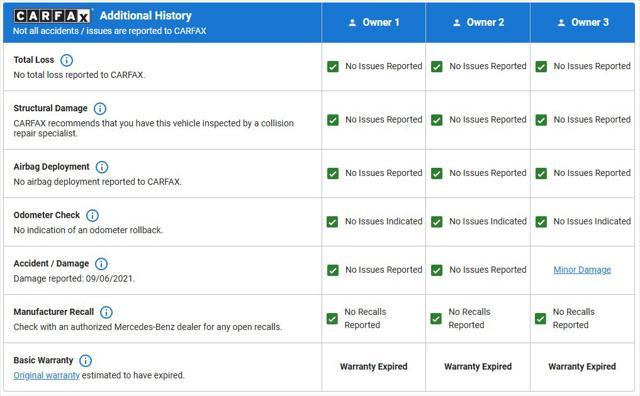640x396 pixels.
Task: Click the Structural Damage row title
Action: tap(50, 108)
